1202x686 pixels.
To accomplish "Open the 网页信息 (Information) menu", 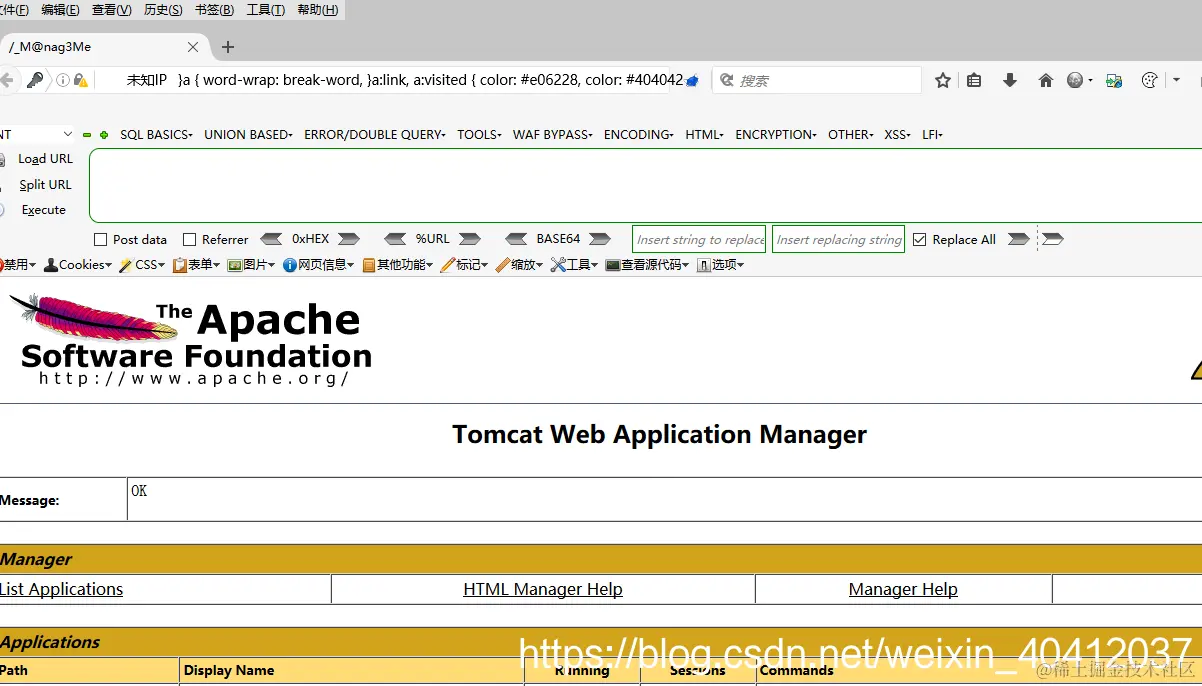I will click(320, 265).
